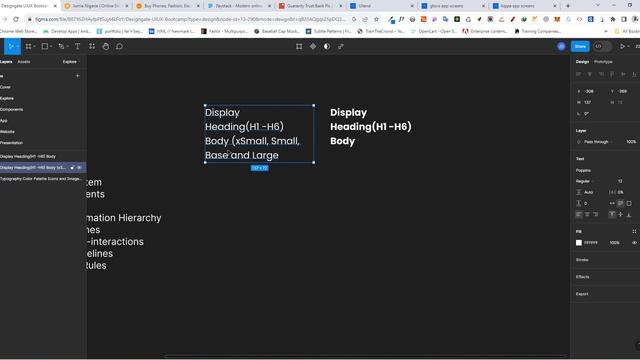Select the Frame tool
This screenshot has width=640, height=360.
(28, 47)
